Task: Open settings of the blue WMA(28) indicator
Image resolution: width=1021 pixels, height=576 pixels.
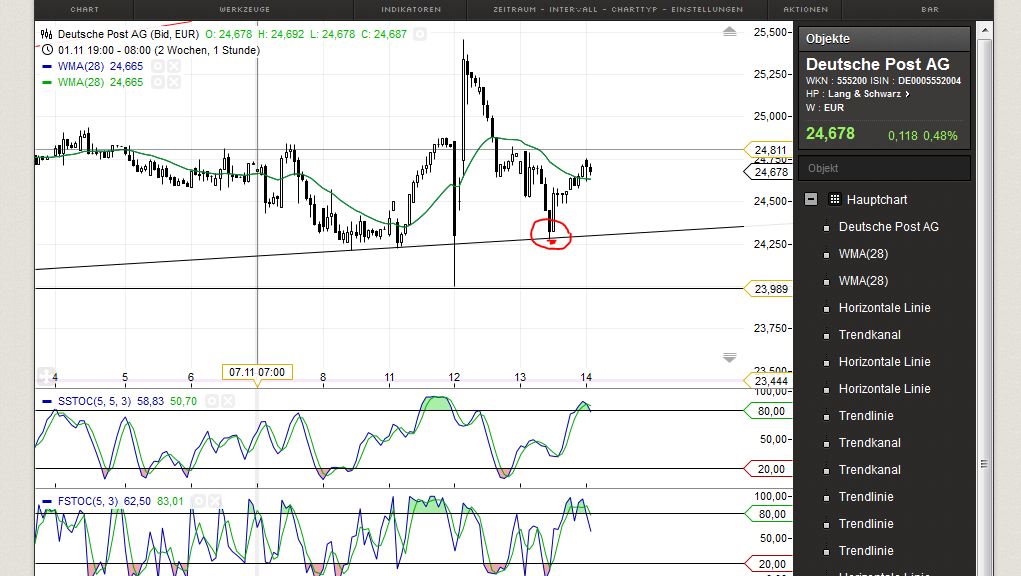Action: [x=158, y=66]
